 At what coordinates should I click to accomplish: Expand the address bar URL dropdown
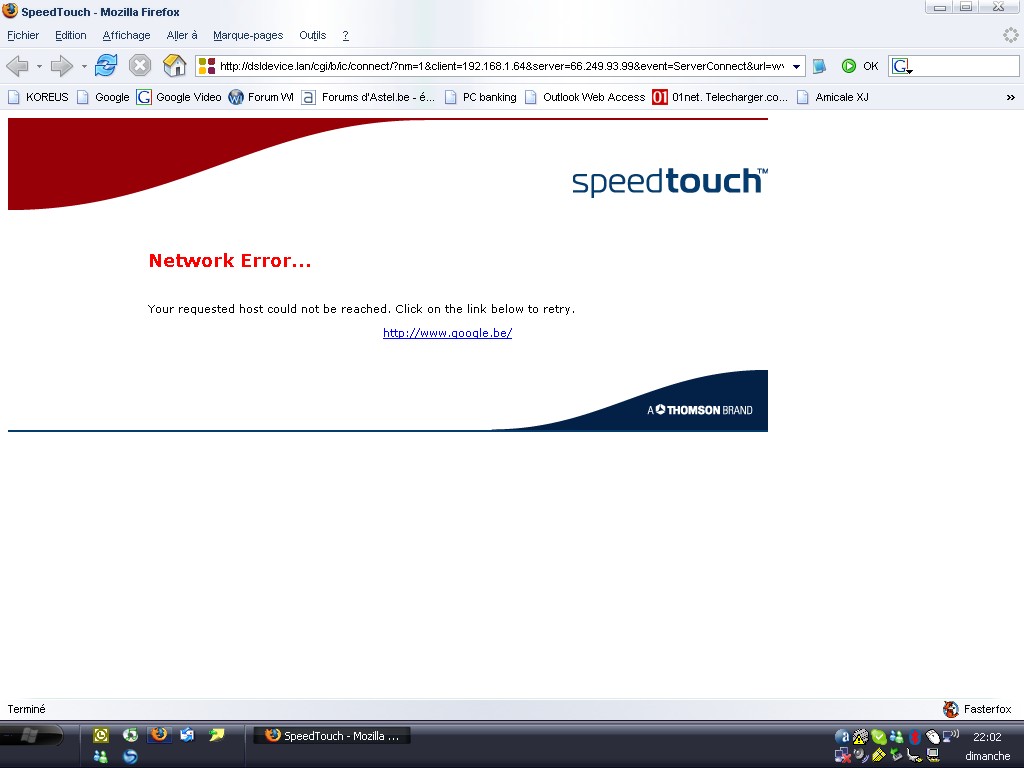pyautogui.click(x=796, y=67)
